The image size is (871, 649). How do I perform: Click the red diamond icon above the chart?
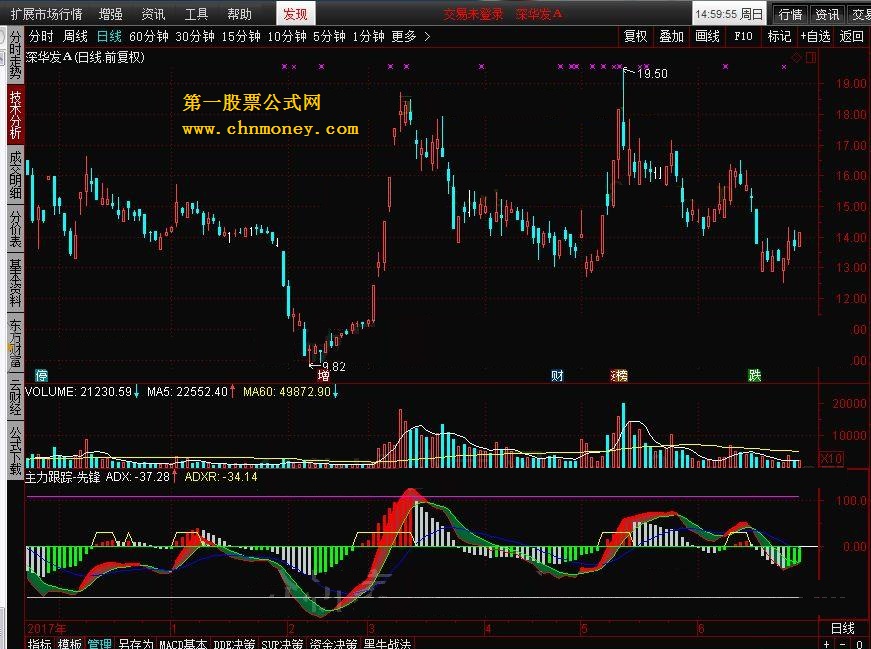tap(797, 58)
